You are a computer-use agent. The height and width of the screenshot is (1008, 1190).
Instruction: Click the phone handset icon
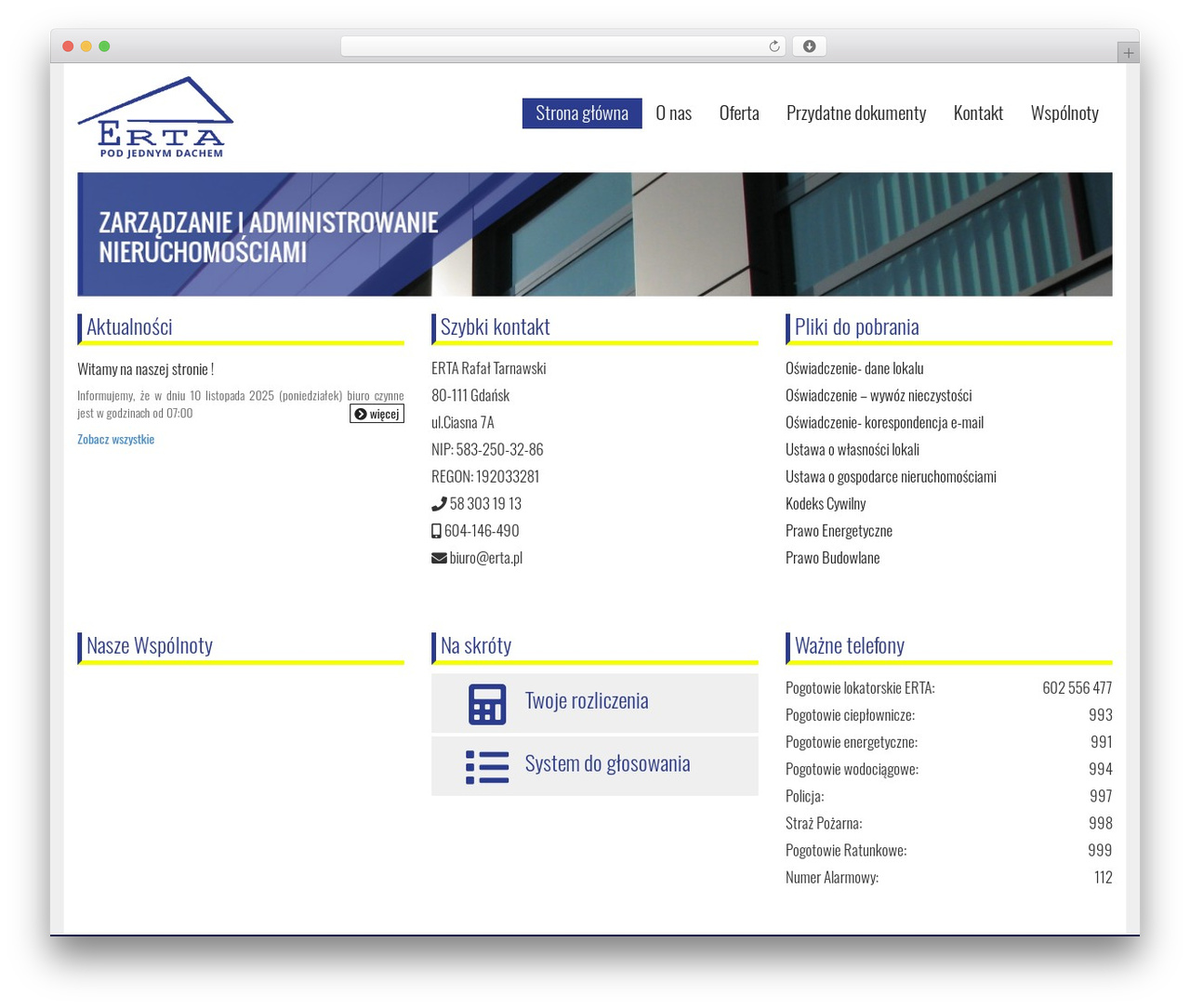pyautogui.click(x=439, y=504)
